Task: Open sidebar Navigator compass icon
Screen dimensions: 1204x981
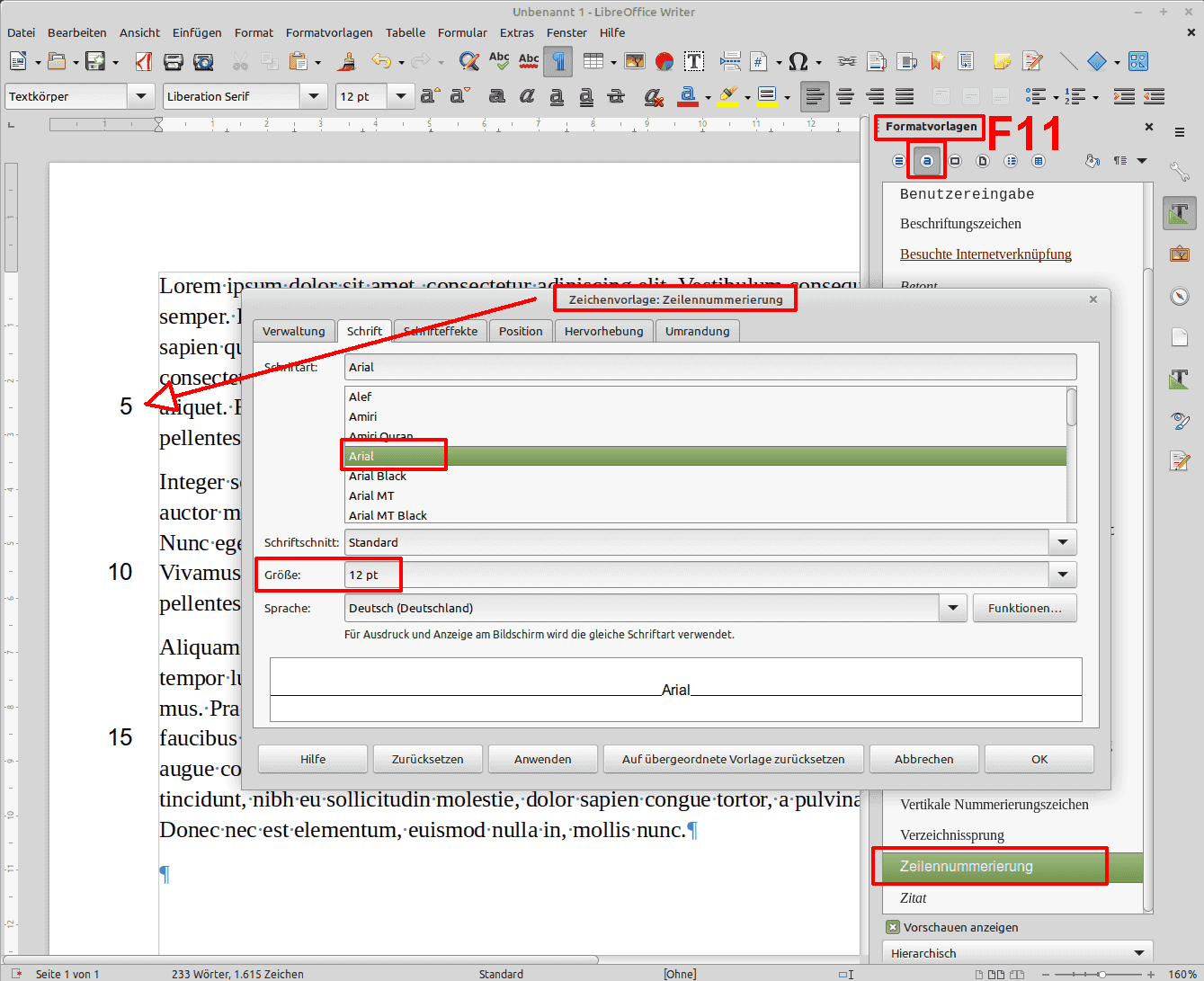Action: coord(1180,296)
